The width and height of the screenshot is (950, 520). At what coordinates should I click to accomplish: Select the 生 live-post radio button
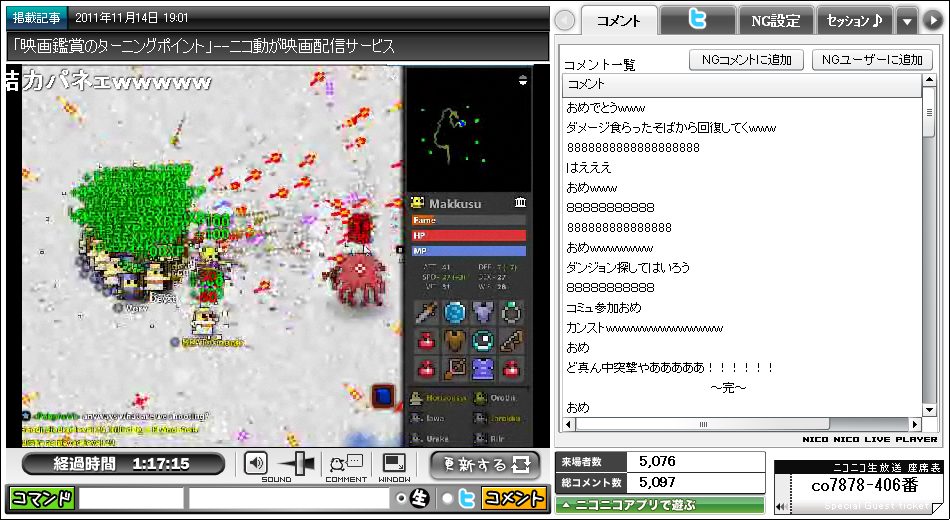[x=400, y=499]
